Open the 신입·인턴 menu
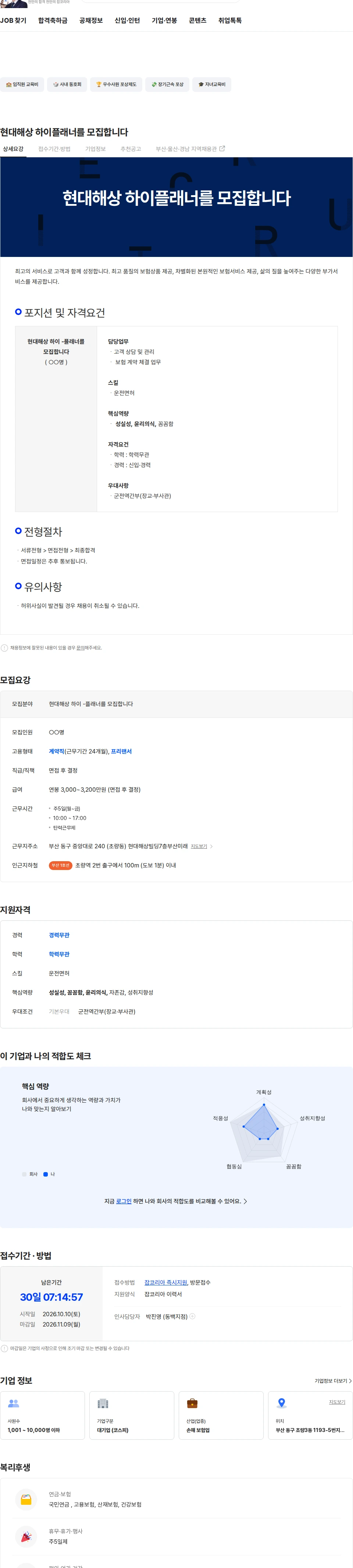Screen dimensions: 353x1568 (127, 21)
